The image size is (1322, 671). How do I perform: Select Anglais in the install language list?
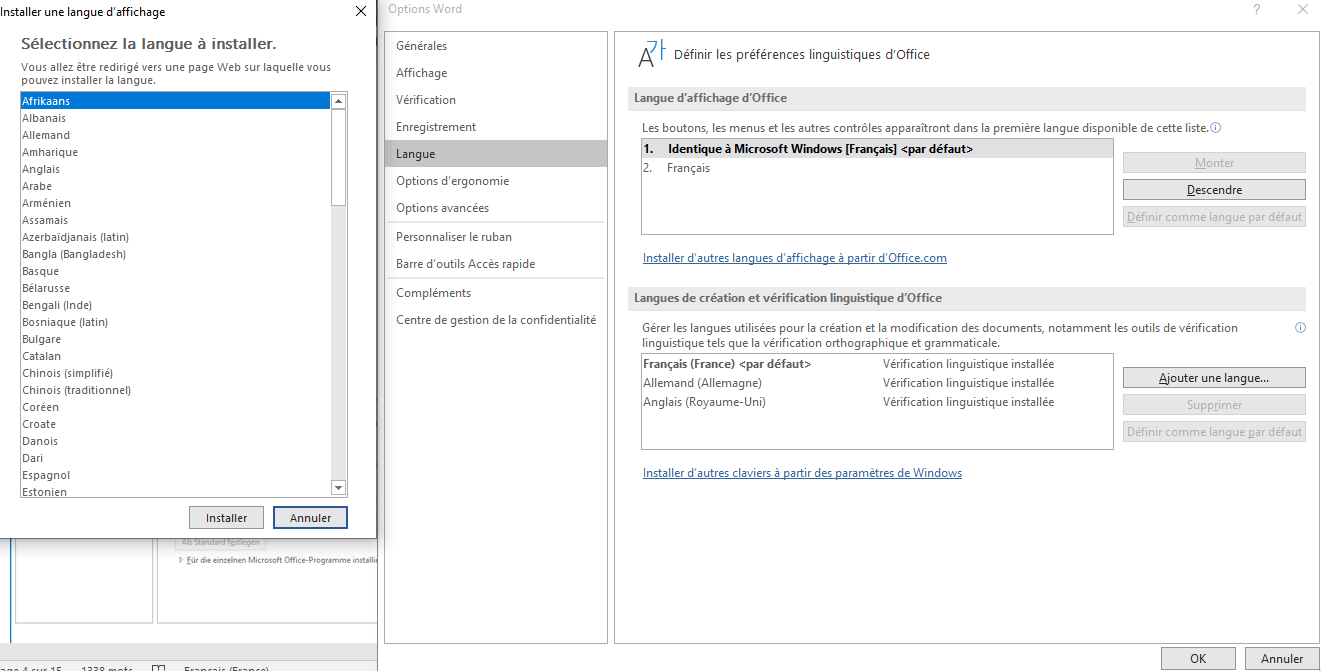(x=175, y=169)
